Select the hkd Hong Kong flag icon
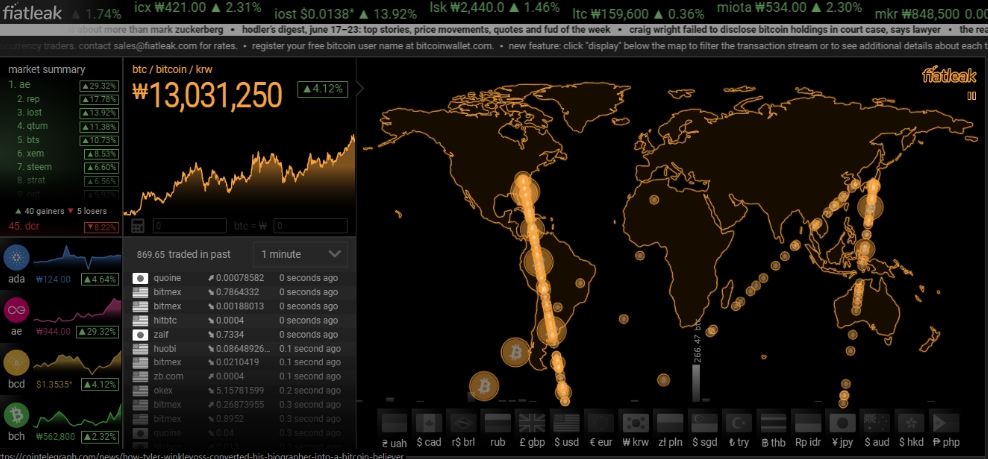The image size is (988, 459). pos(910,422)
